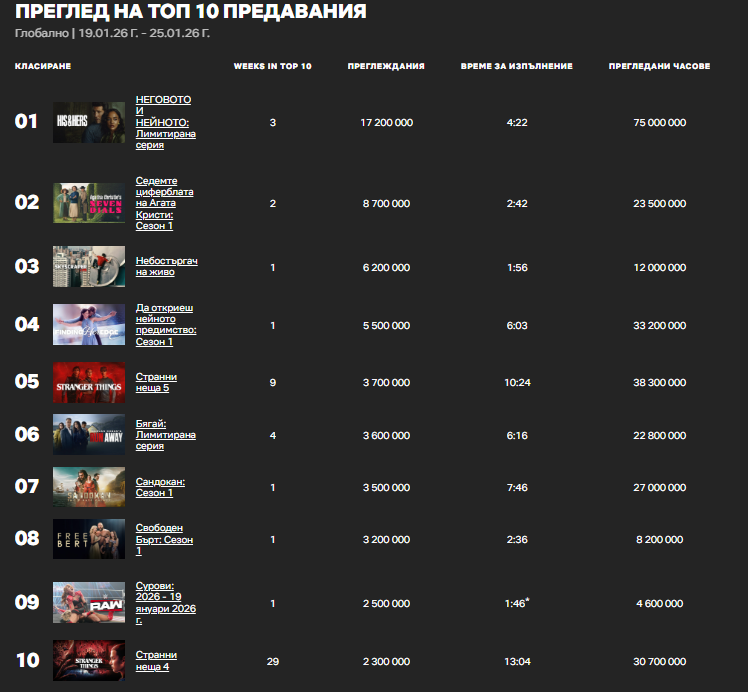
Task: Select the rank 04 figure skating thumbnail
Action: pos(89,325)
